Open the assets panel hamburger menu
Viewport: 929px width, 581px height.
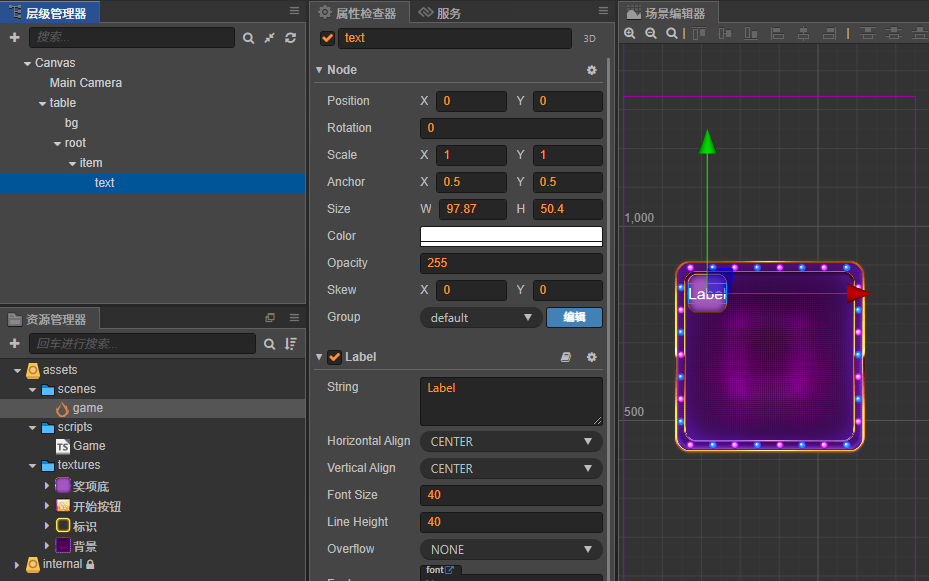(x=294, y=317)
